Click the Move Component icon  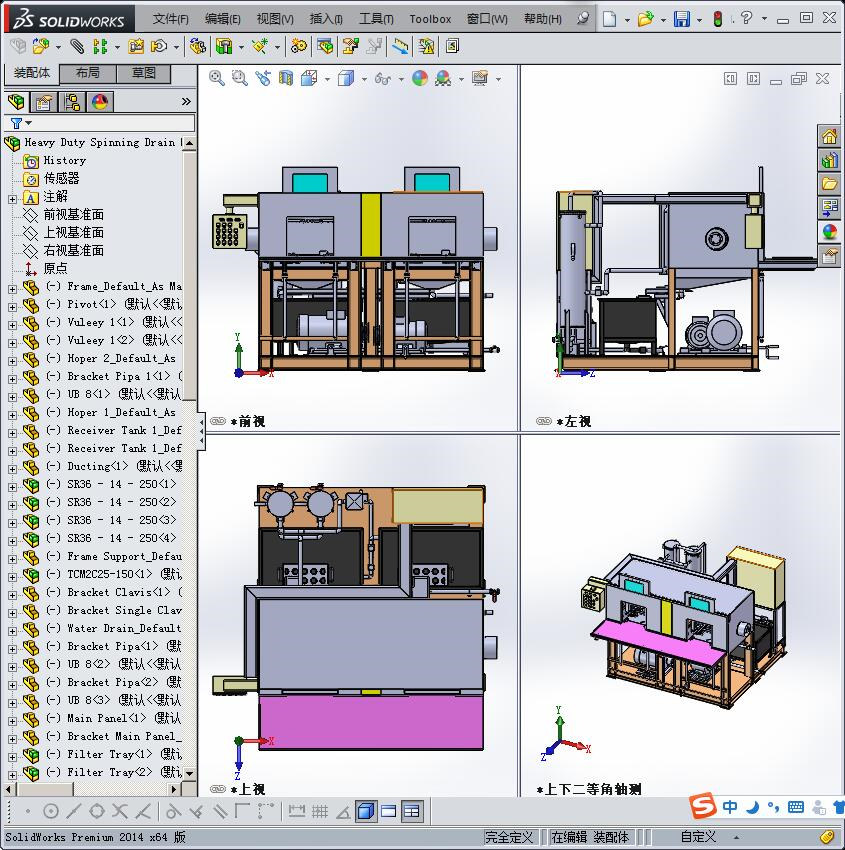point(159,47)
